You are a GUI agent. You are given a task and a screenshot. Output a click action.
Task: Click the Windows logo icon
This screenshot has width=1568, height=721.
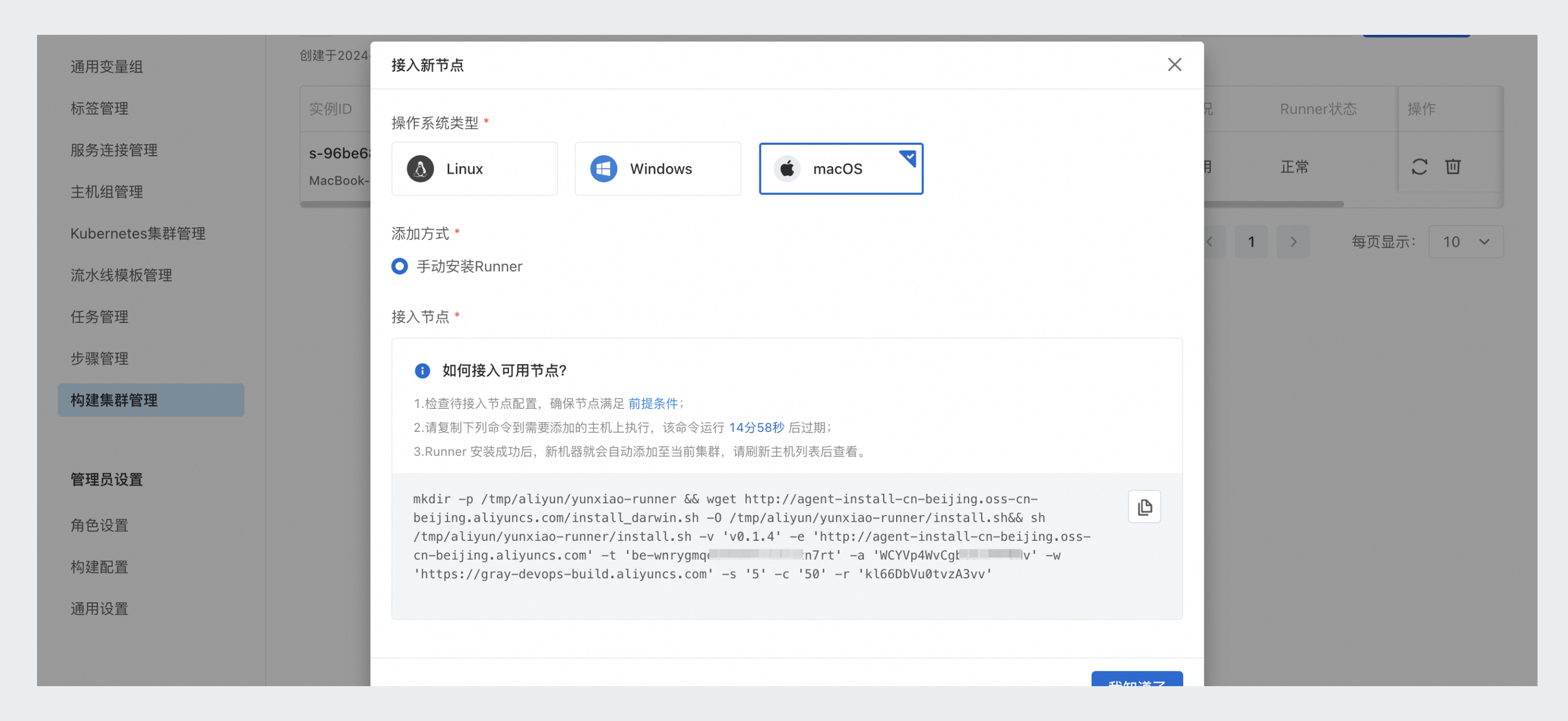603,169
